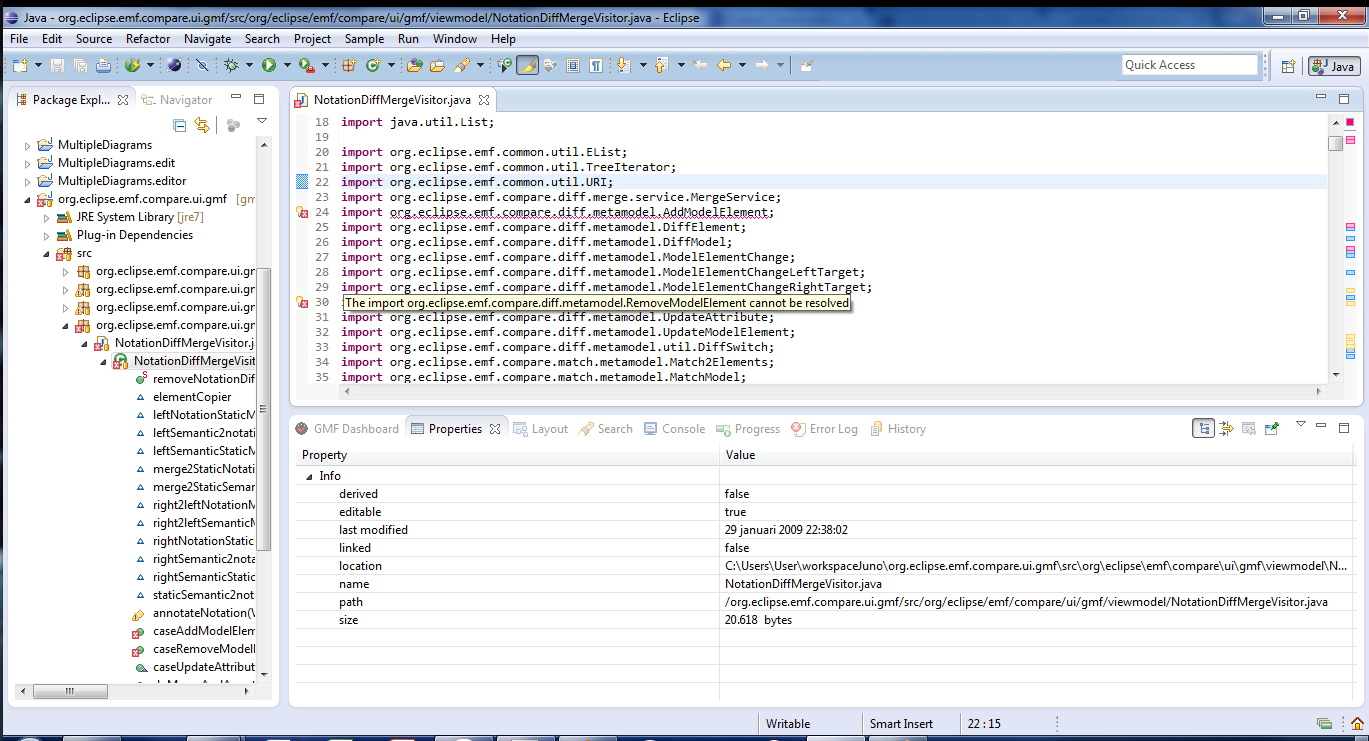Click Collapse All in Package Explorer
Image resolution: width=1369 pixels, height=741 pixels.
tap(180, 125)
